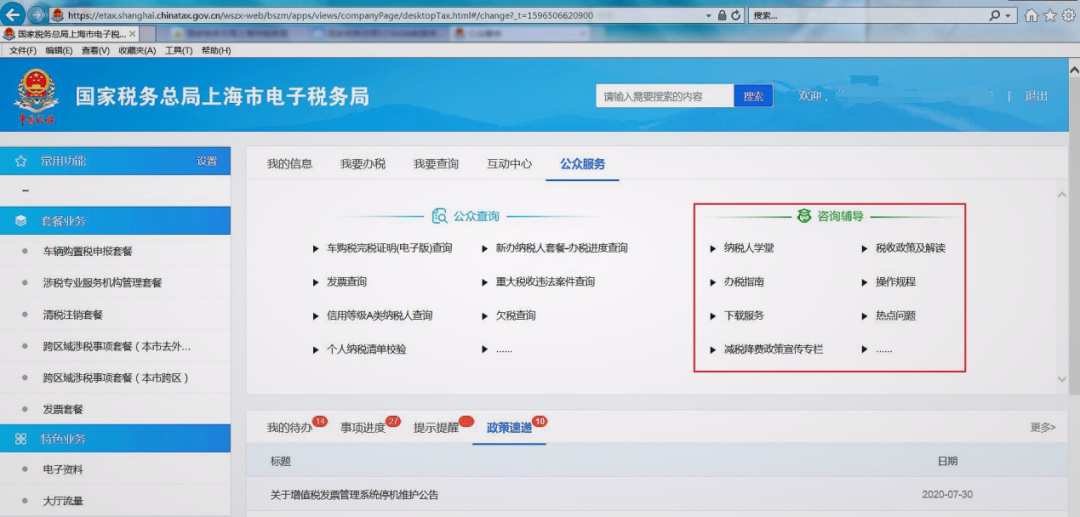Click the browser Forward arrow button
The width and height of the screenshot is (1080, 517).
(x=37, y=15)
